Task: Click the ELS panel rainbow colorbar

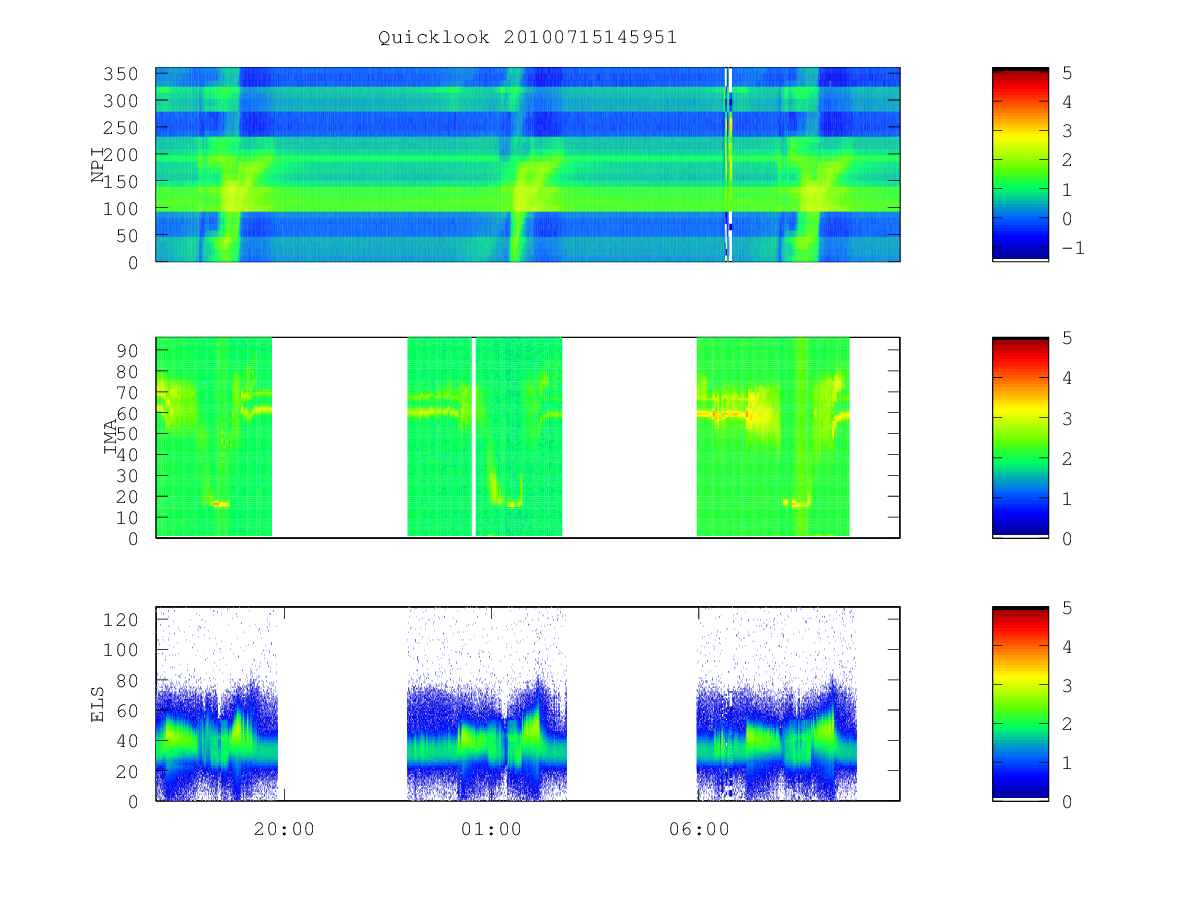Action: pyautogui.click(x=1020, y=704)
